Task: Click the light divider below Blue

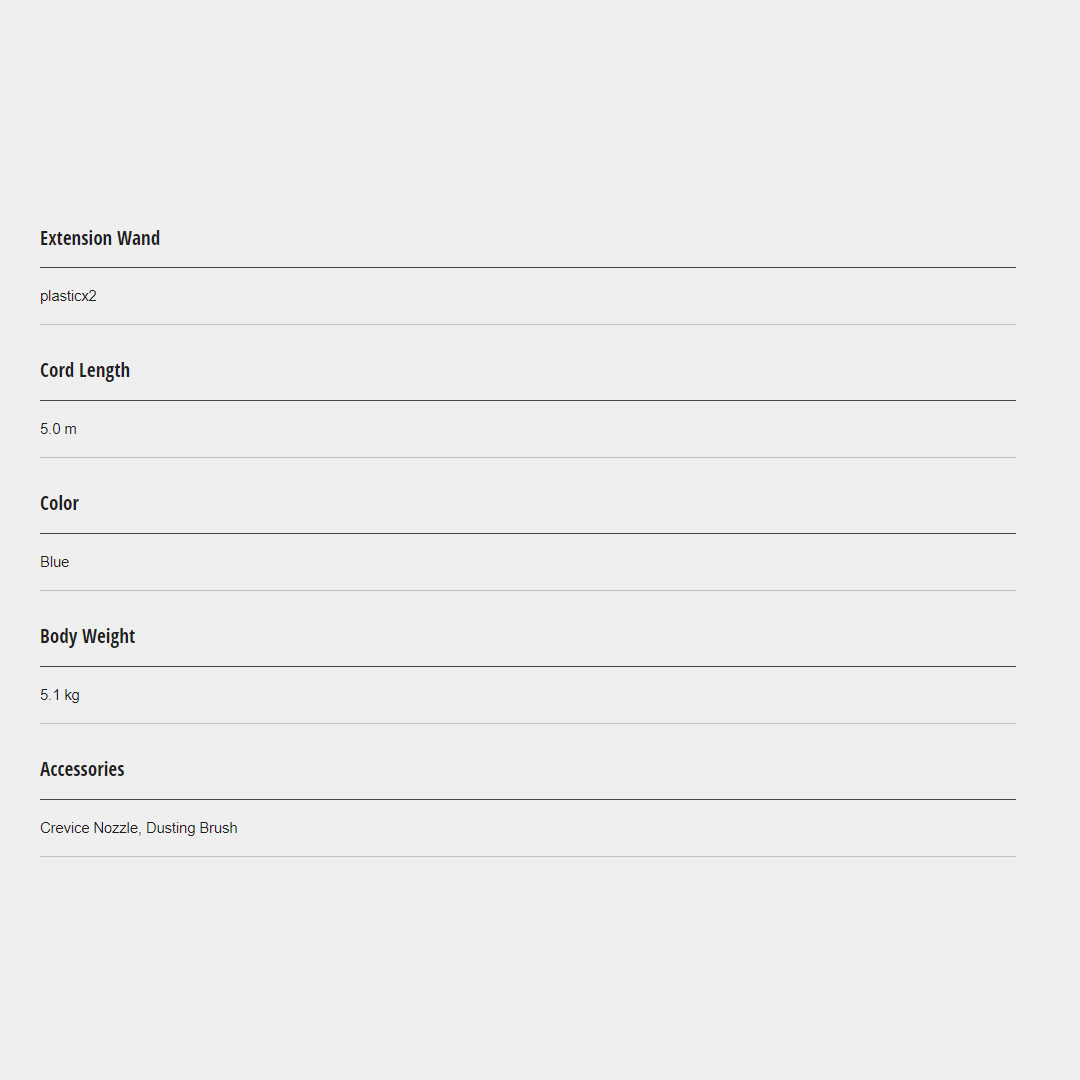Action: tap(528, 590)
